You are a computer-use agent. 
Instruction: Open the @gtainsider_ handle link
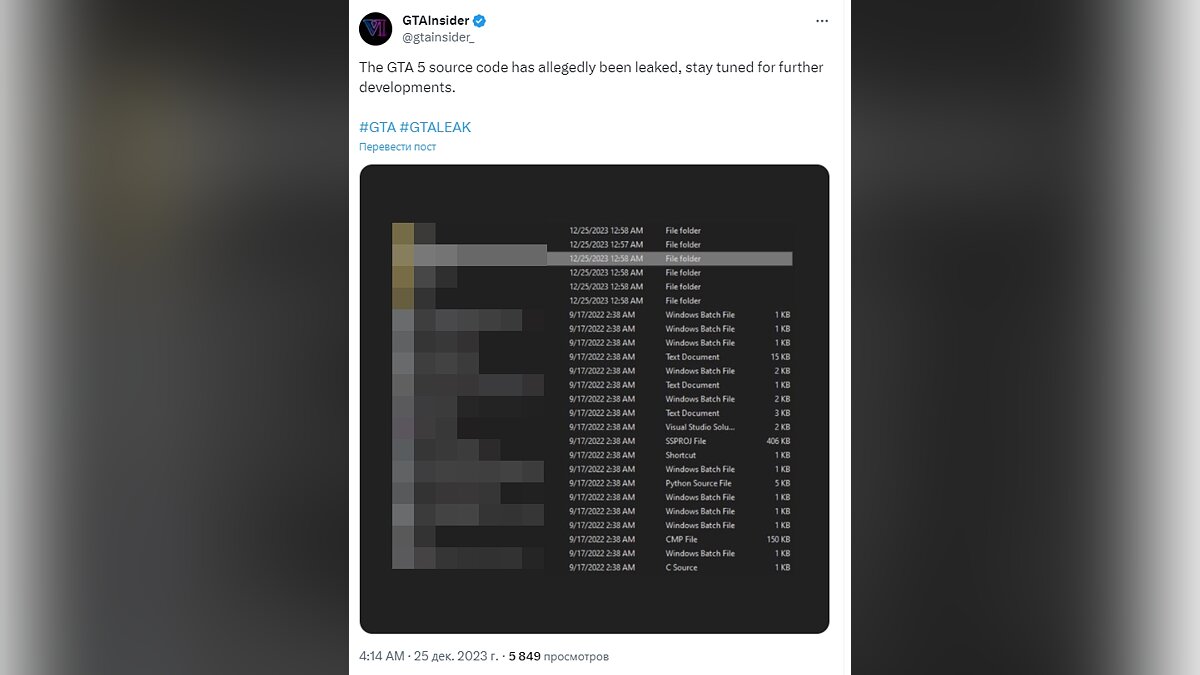point(438,37)
